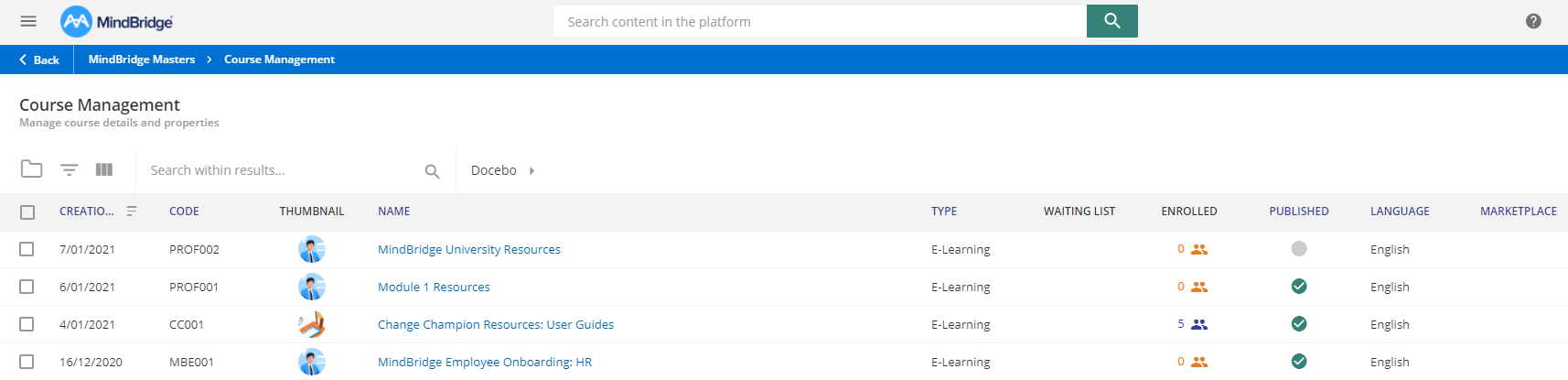The image size is (1568, 380).
Task: Select the PROF001 course row checkbox
Action: [x=27, y=287]
